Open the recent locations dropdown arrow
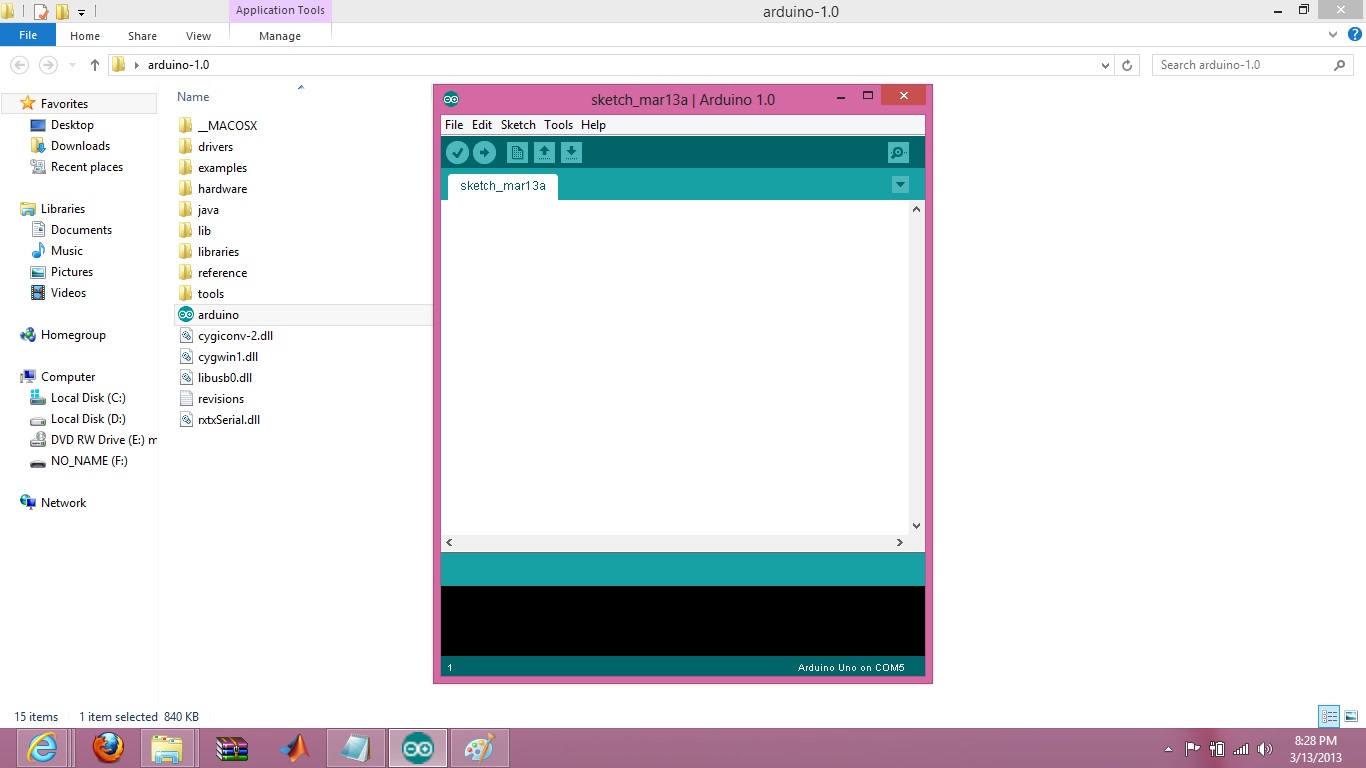This screenshot has width=1366, height=768. click(x=72, y=66)
